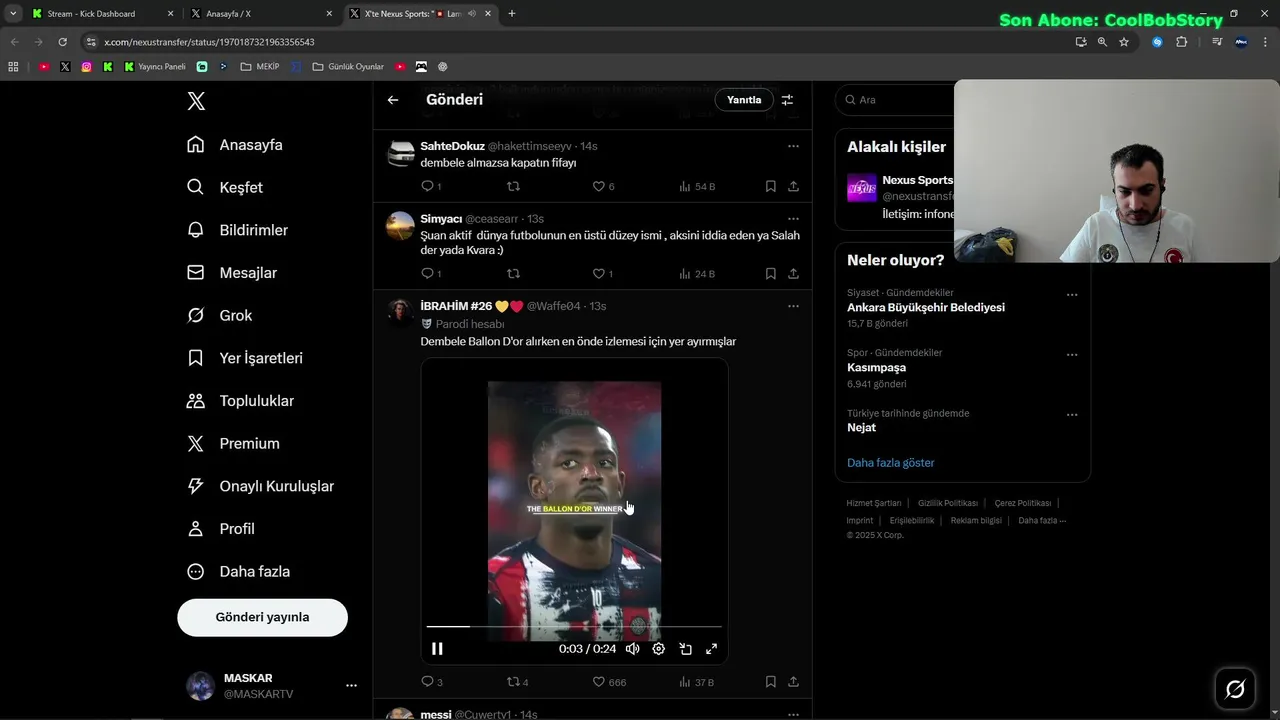Viewport: 1280px width, 720px height.
Task: Open more options on İBRAHİM #26's reply
Action: pos(793,306)
